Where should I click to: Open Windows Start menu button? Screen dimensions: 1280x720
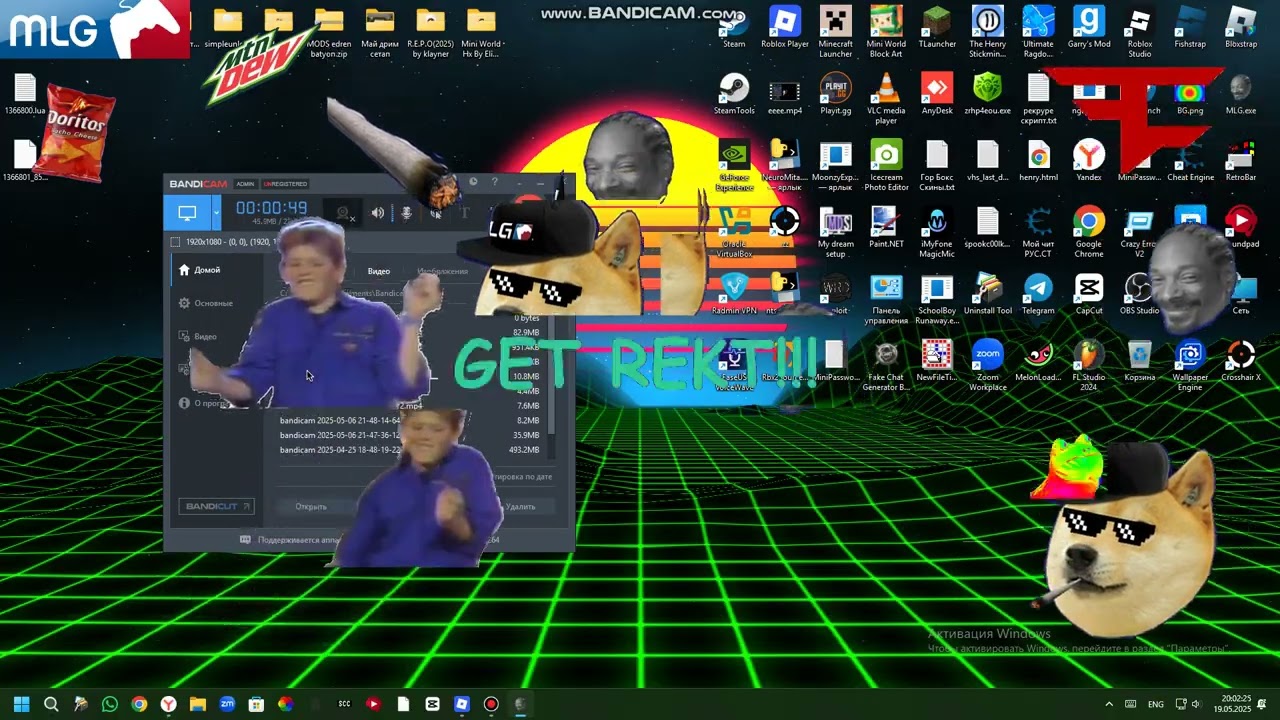point(22,704)
